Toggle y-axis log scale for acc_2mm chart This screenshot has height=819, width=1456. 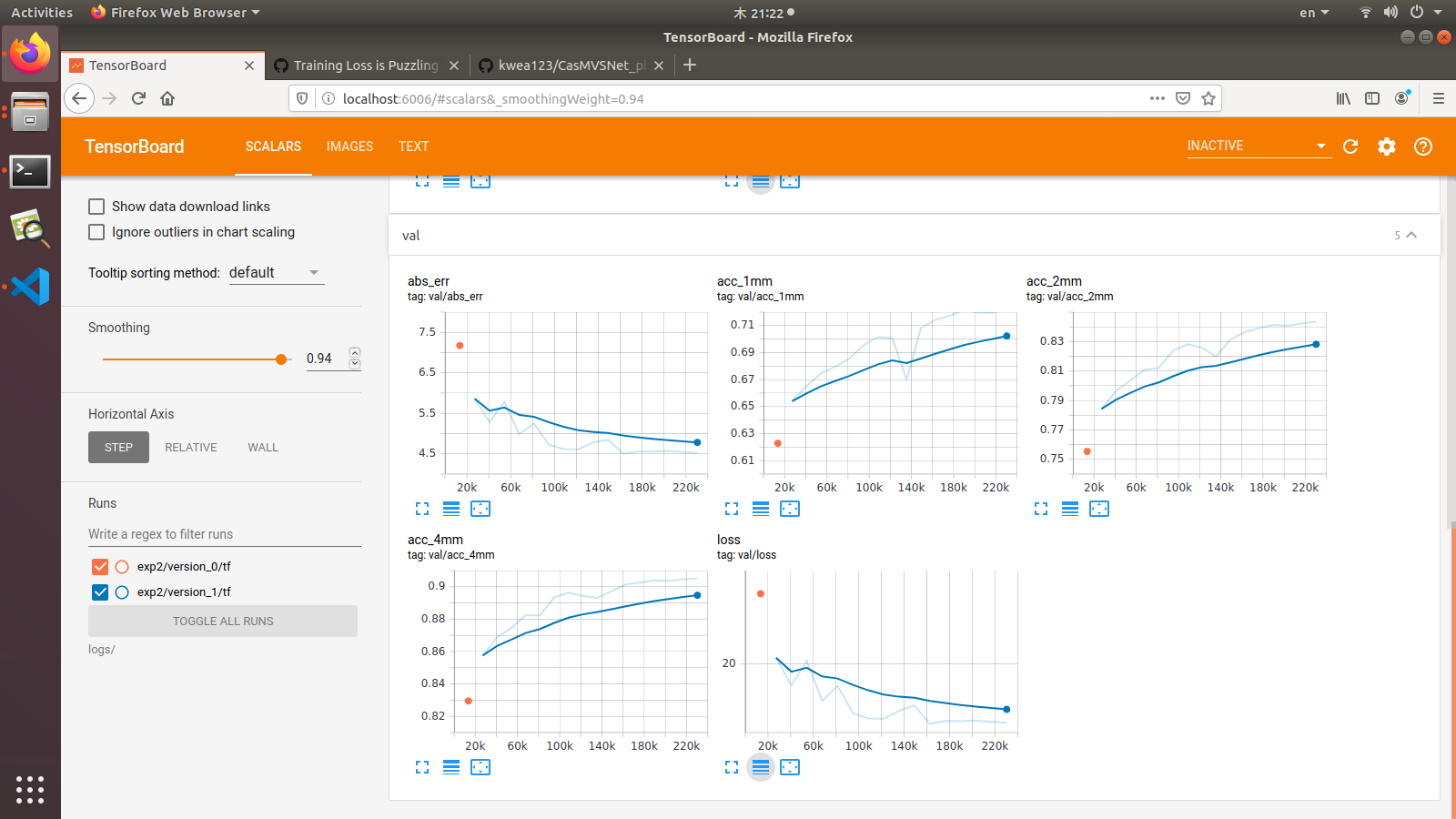click(1070, 509)
